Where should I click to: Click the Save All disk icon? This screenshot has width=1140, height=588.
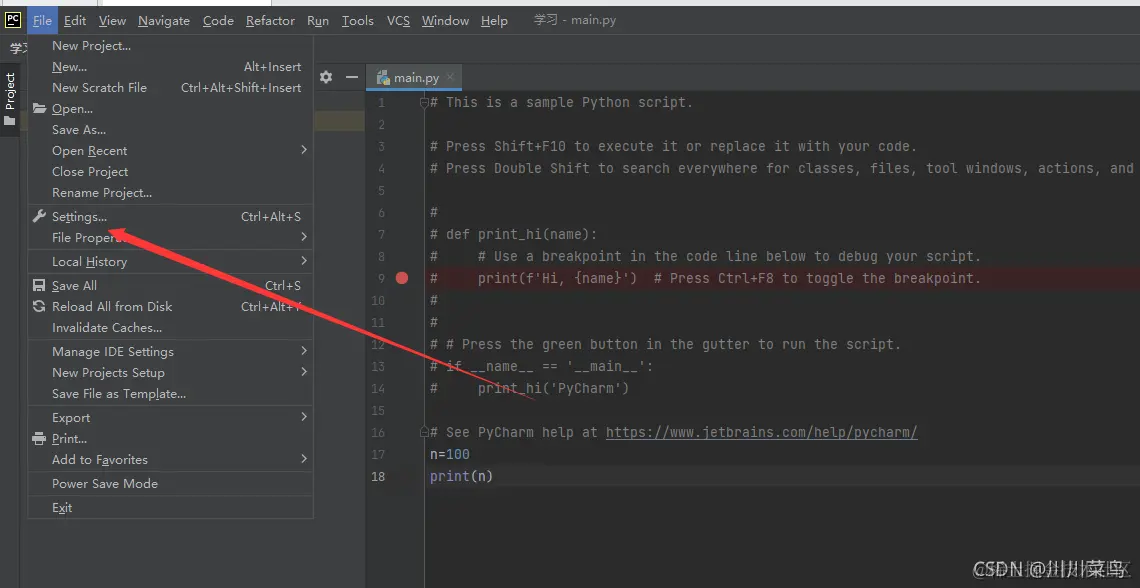pyautogui.click(x=39, y=286)
